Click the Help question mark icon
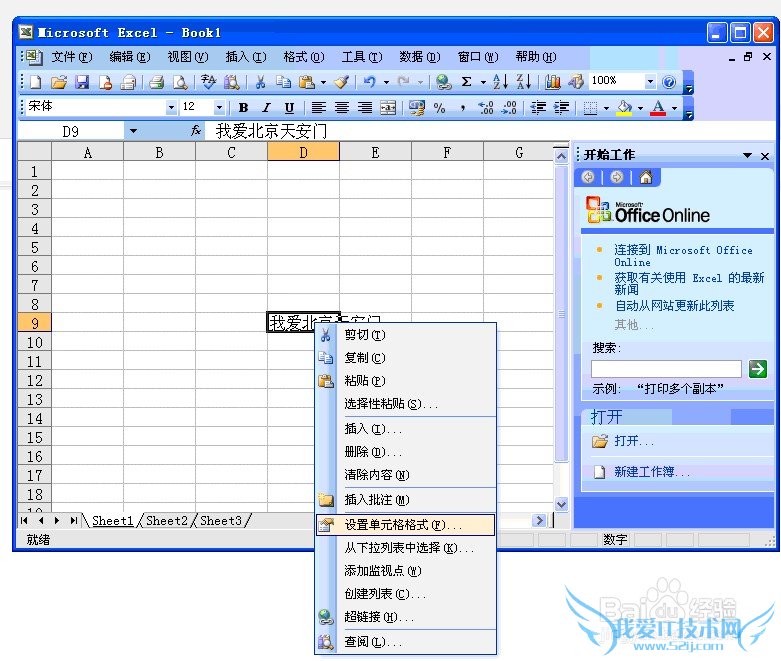The image size is (781, 661). 669,82
